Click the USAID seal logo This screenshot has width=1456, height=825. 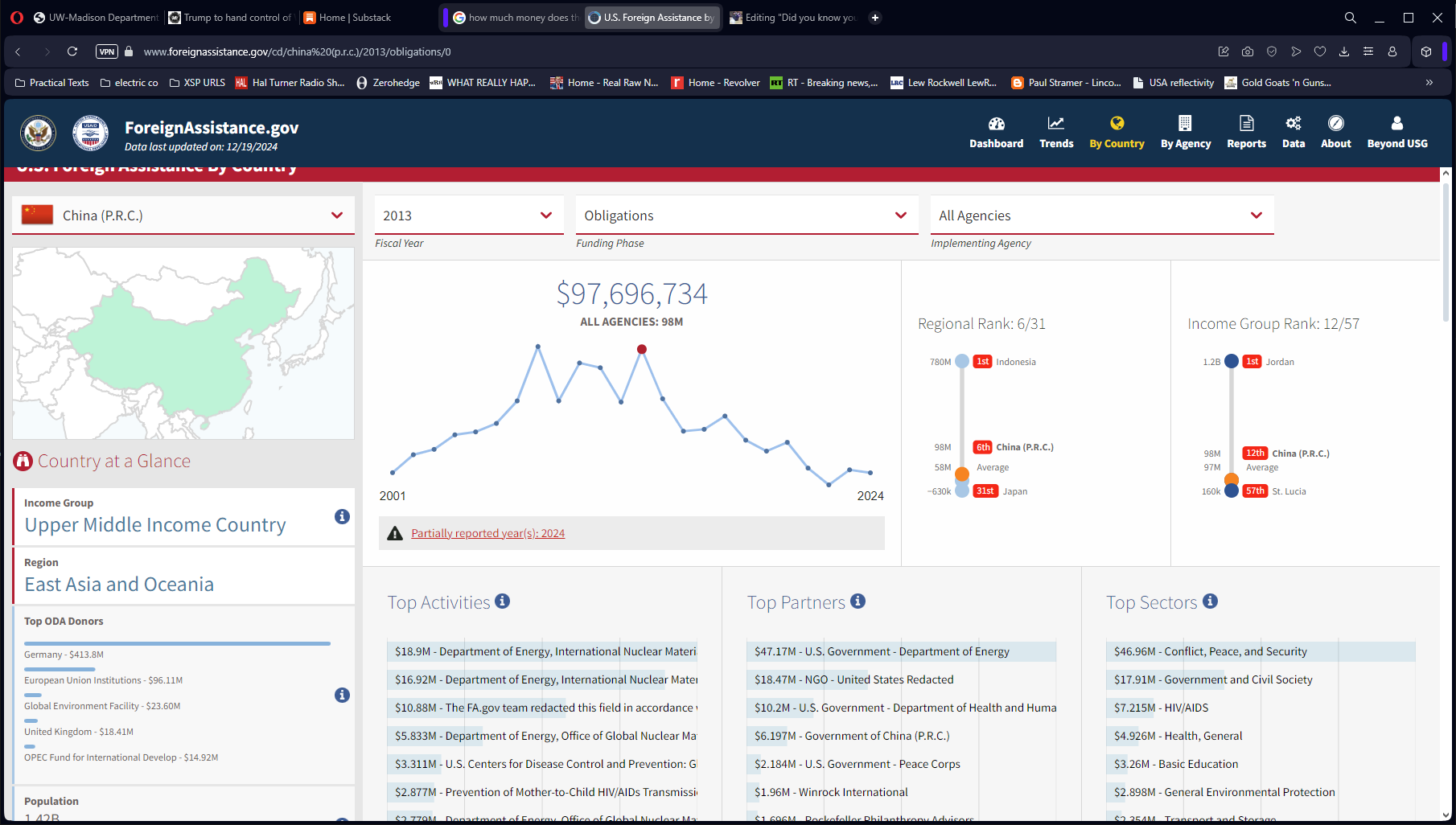[90, 133]
